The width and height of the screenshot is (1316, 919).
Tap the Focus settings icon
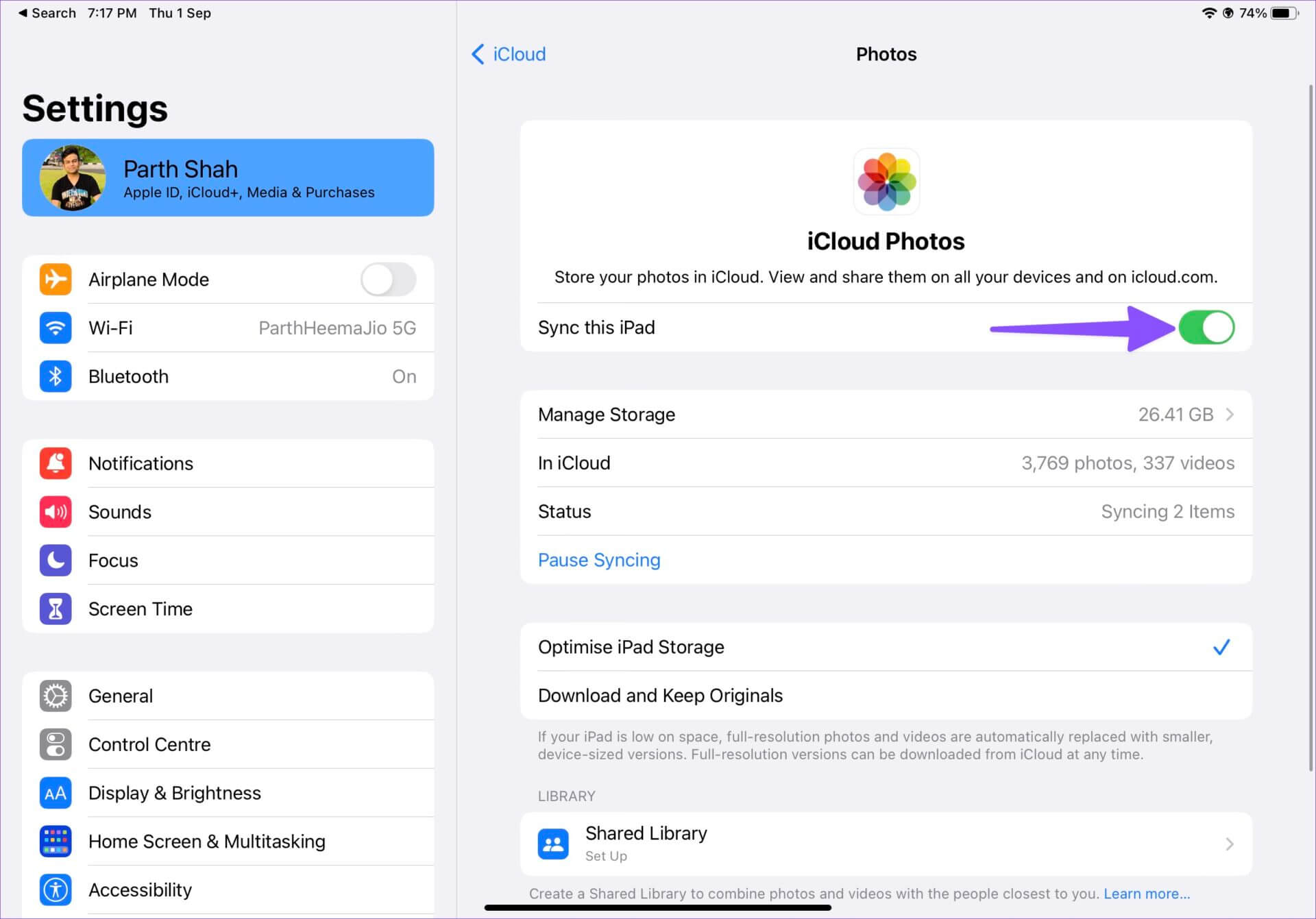tap(56, 560)
